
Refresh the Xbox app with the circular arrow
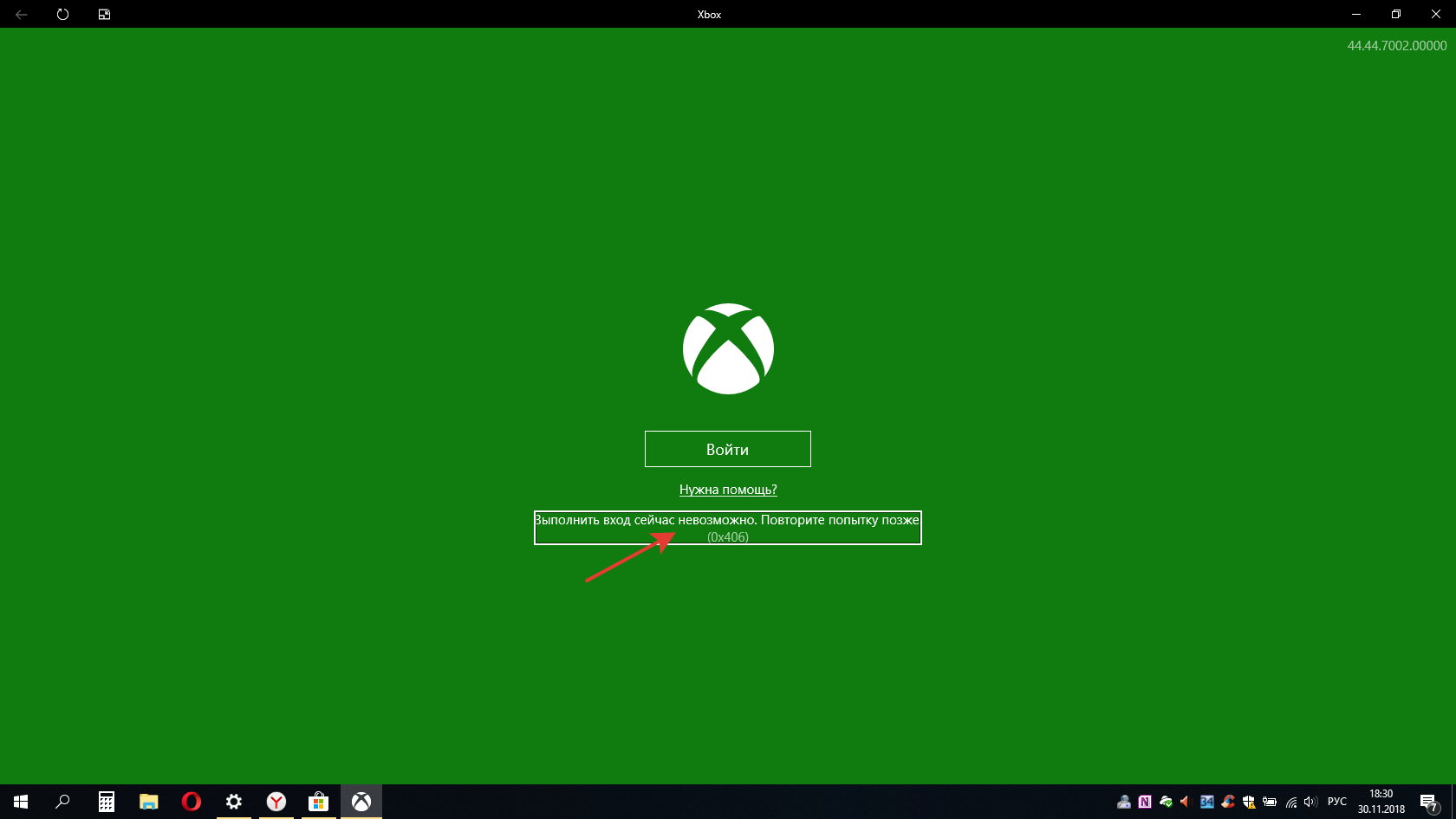coord(62,14)
